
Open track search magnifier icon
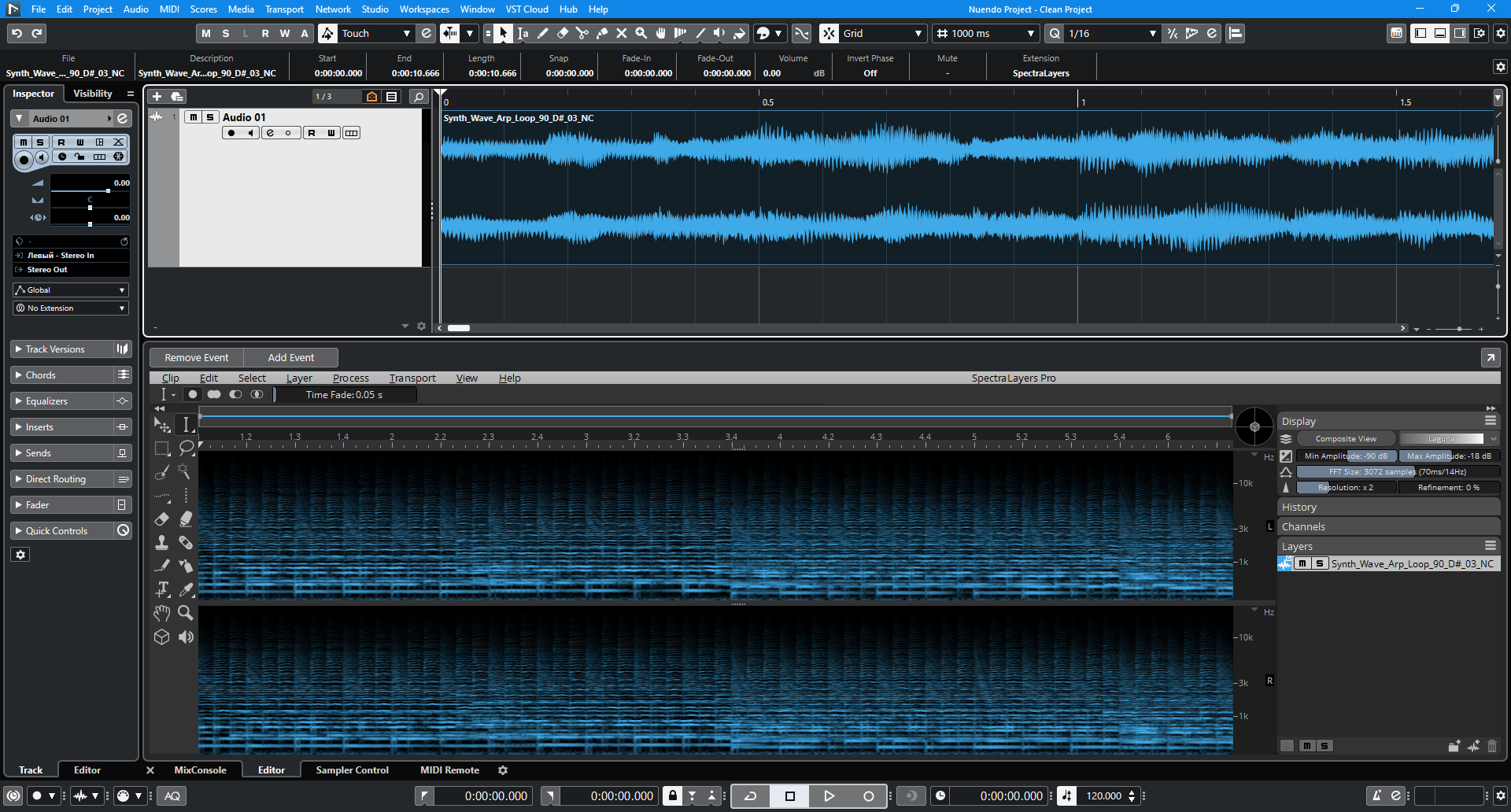419,96
